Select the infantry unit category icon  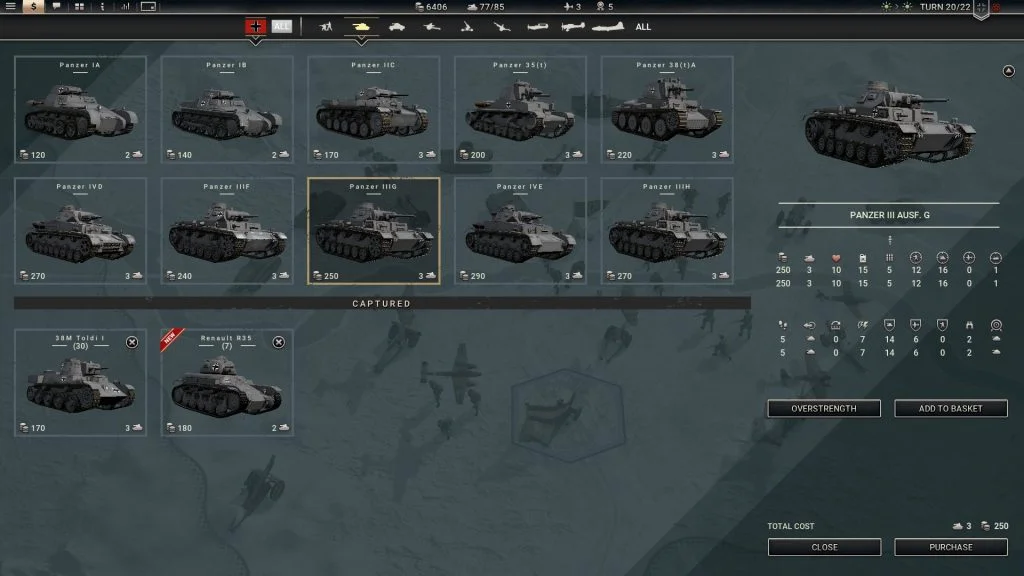click(326, 27)
